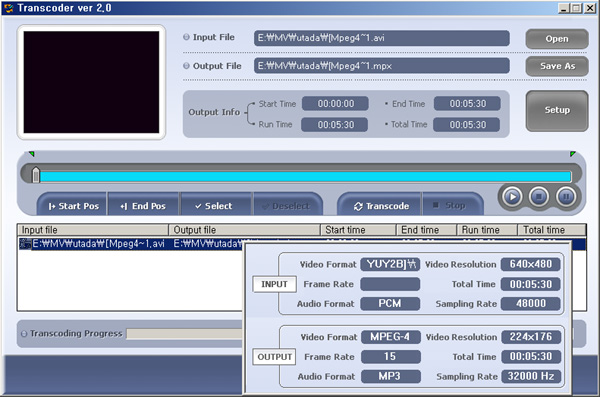Click the Start Time value field
The height and width of the screenshot is (397, 600).
pyautogui.click(x=336, y=103)
